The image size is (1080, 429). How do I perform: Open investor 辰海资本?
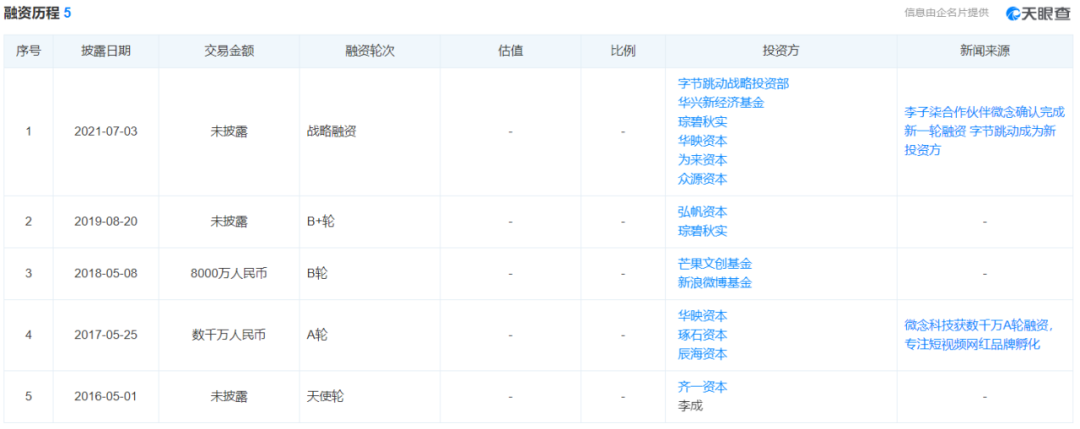coord(703,354)
